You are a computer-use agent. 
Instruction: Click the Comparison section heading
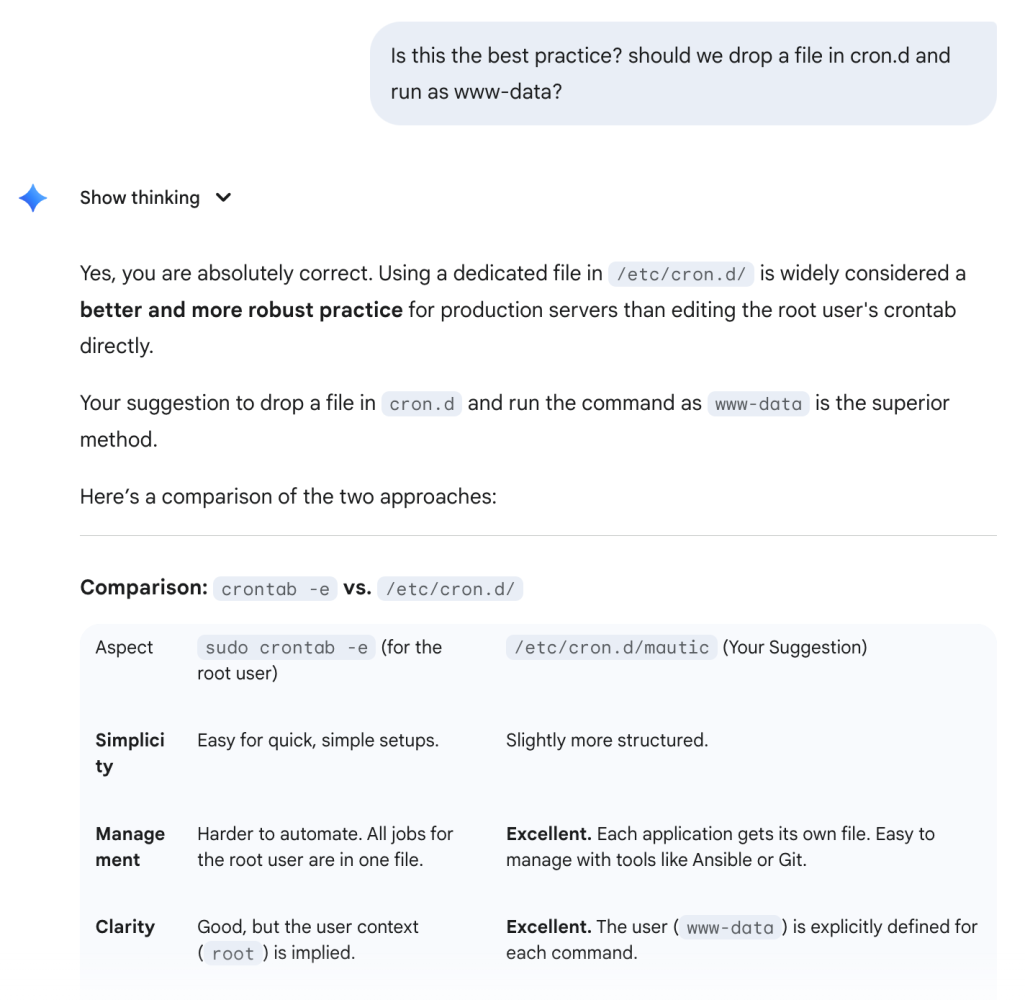143,588
